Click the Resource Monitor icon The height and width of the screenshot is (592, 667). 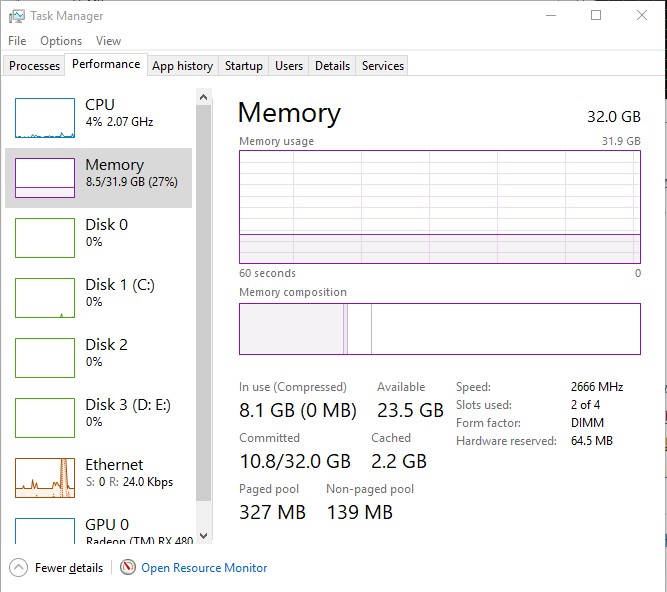click(128, 567)
